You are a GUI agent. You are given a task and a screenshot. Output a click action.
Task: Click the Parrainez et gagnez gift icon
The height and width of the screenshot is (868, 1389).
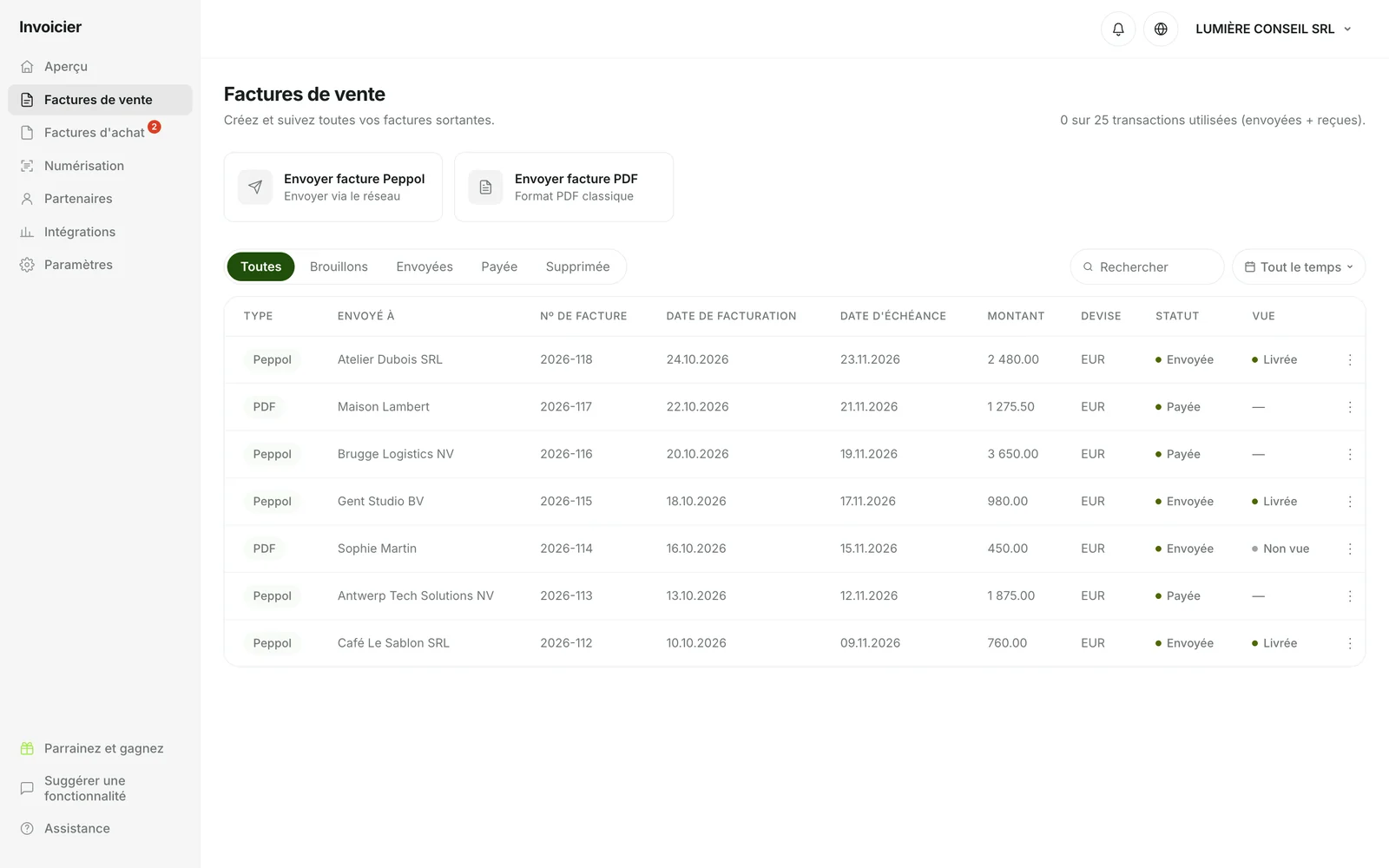coord(27,748)
